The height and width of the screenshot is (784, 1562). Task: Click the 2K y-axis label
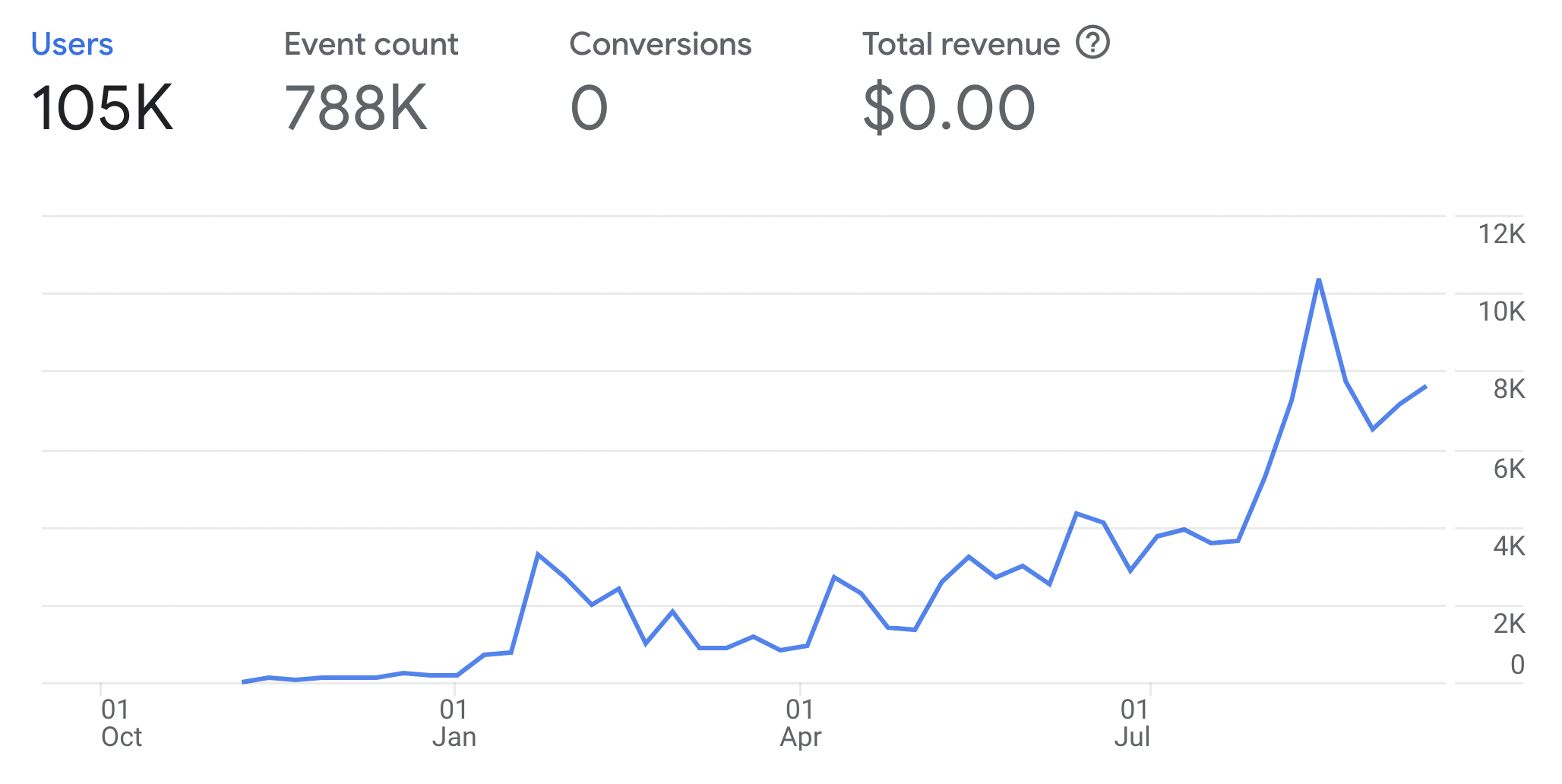pyautogui.click(x=1508, y=624)
